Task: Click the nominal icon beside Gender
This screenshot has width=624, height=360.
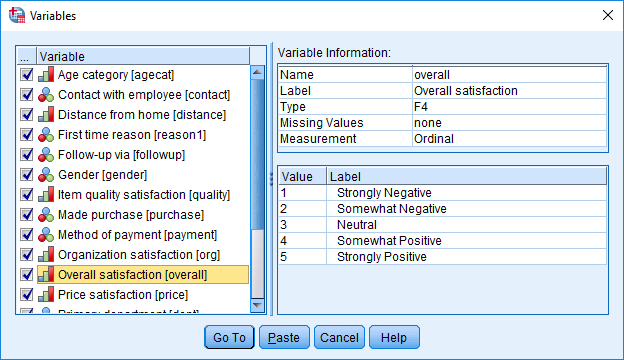Action: (46, 175)
